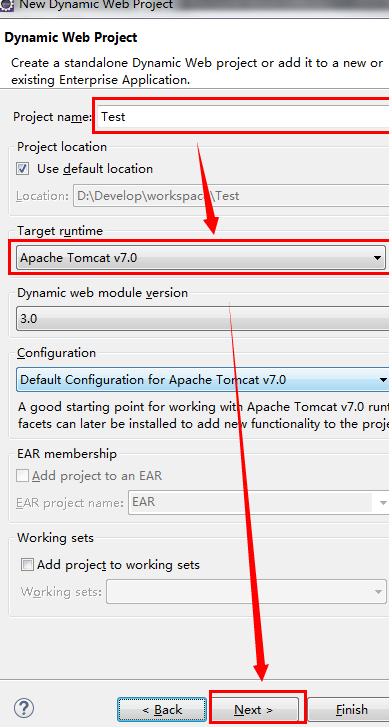Click Finish to create the project
Screen dimensions: 389x727
coord(348,710)
